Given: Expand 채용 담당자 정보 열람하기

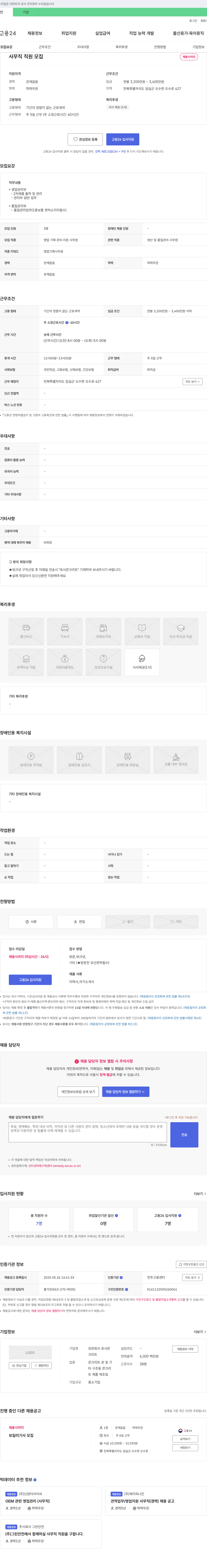Looking at the screenshot, I should pyautogui.click(x=126, y=1092).
